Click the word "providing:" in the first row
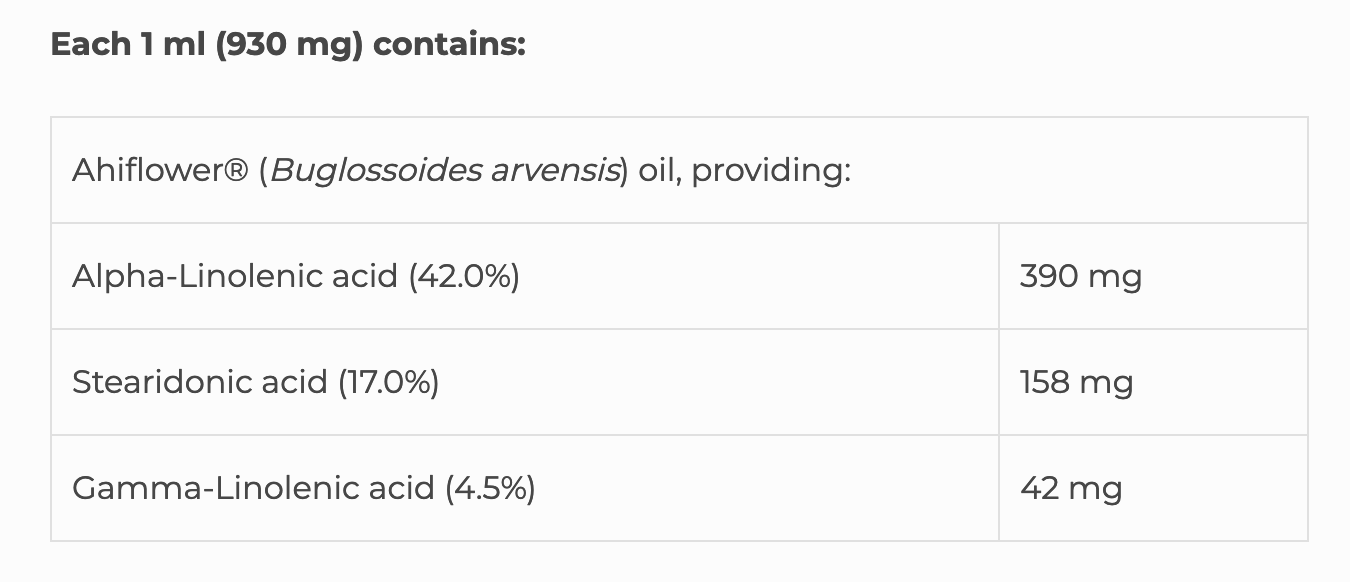 771,171
